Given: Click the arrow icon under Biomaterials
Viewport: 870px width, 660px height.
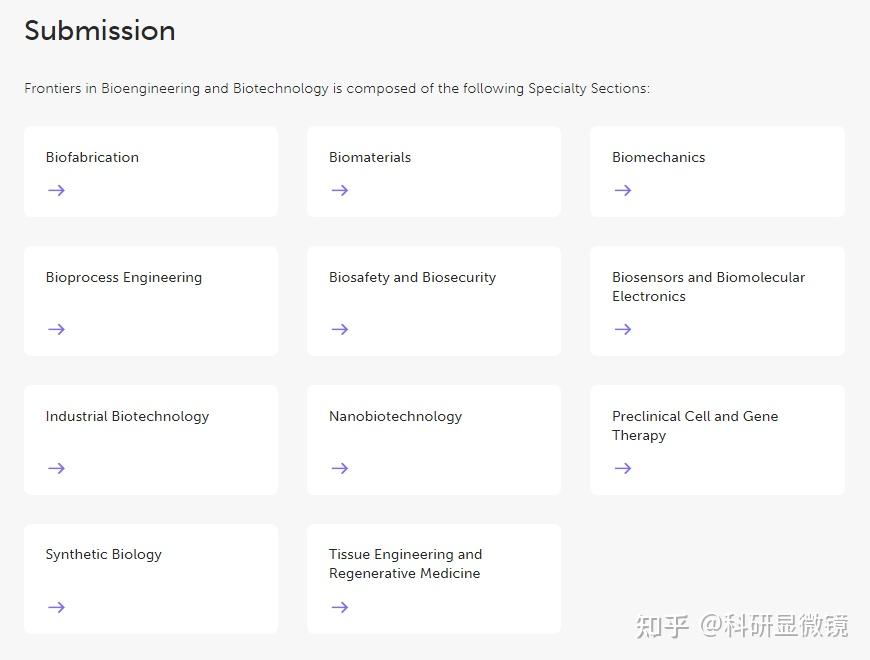Looking at the screenshot, I should point(340,190).
